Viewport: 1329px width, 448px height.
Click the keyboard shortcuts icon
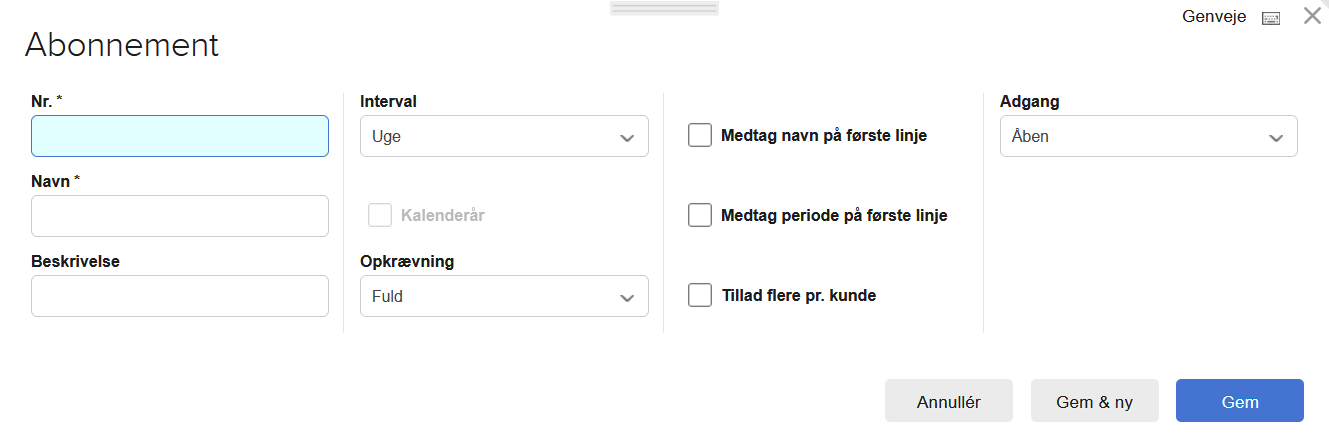pos(1271,18)
